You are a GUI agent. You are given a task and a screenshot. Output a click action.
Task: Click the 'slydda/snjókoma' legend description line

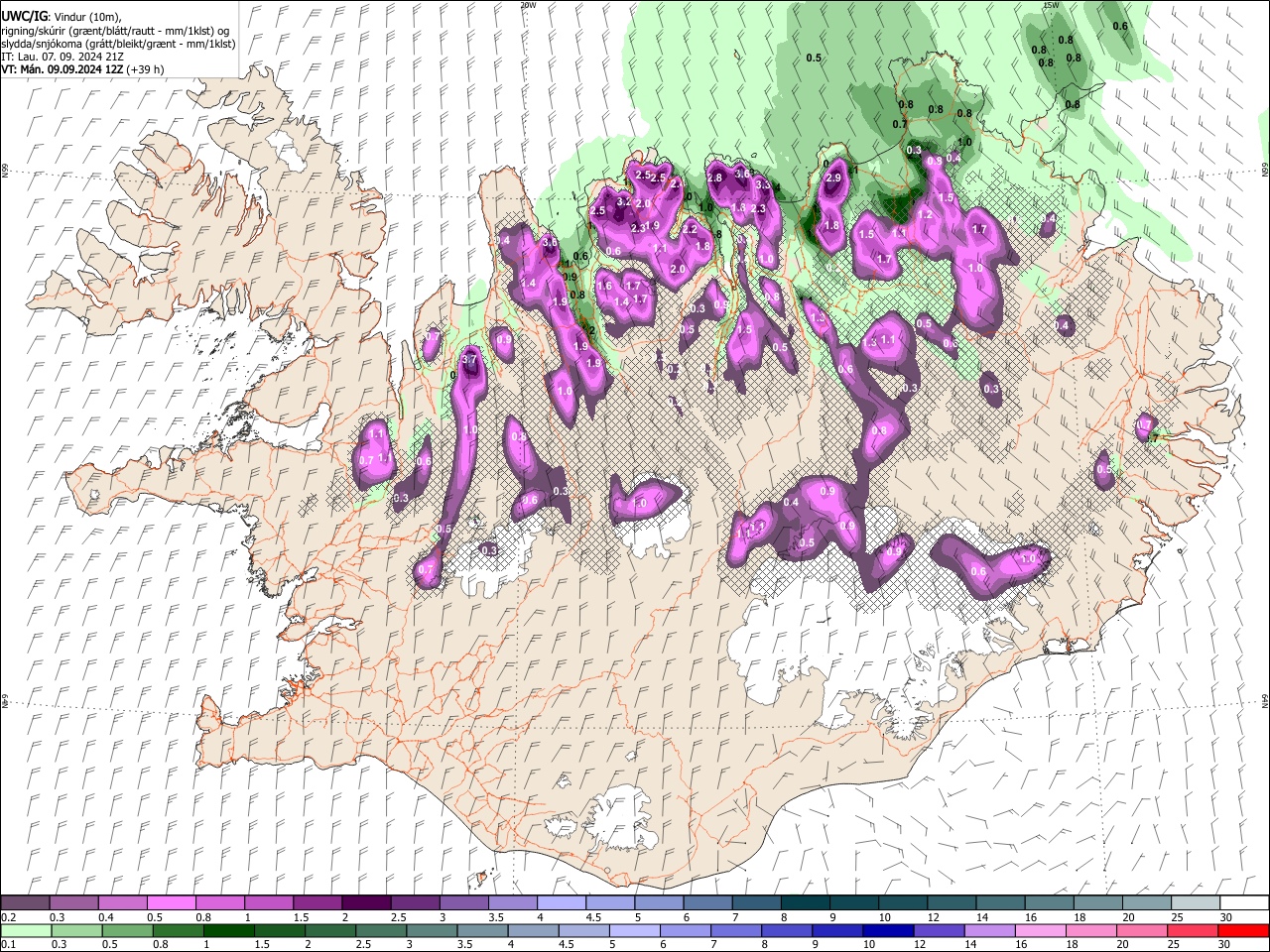click(x=118, y=44)
